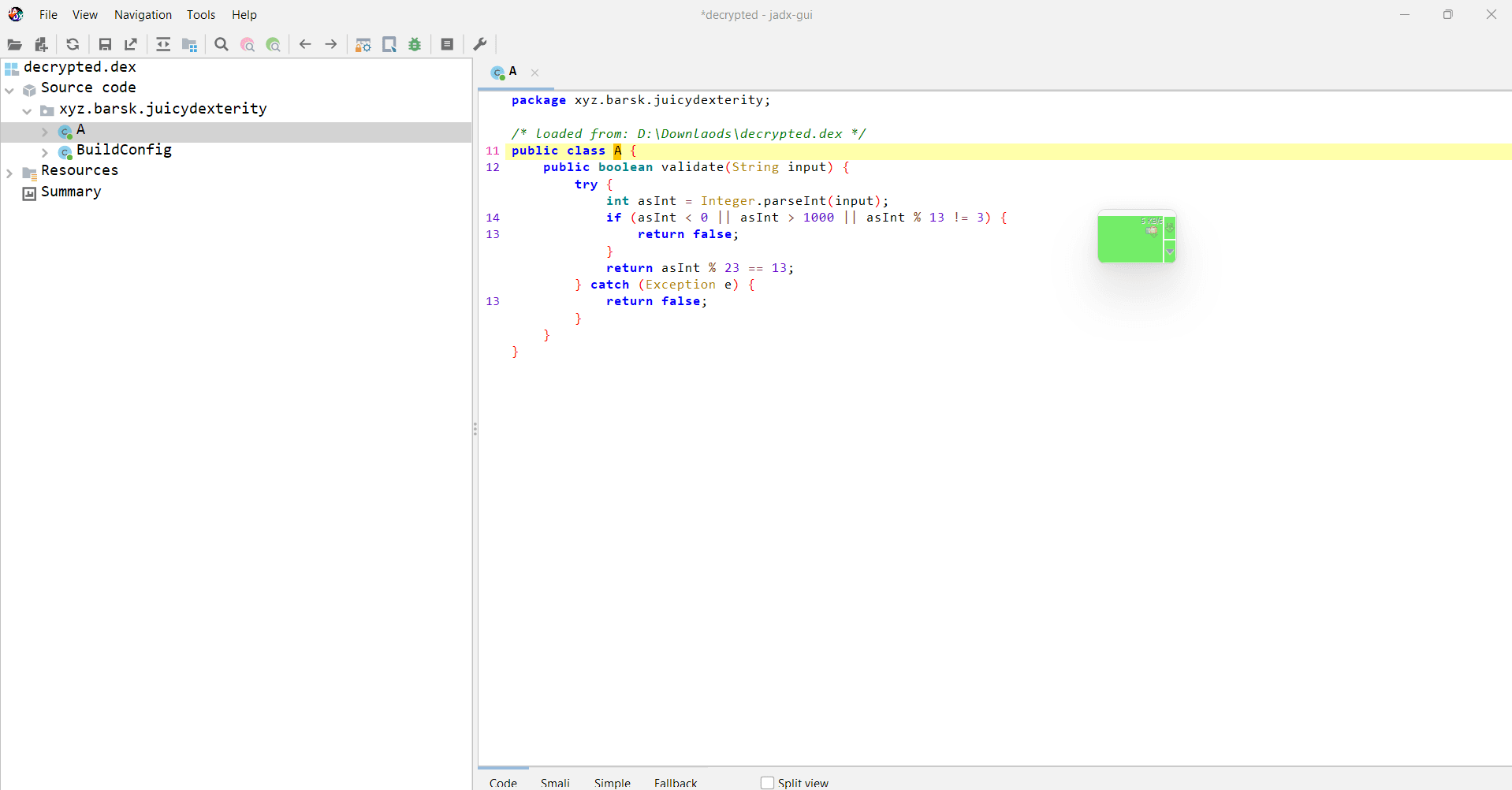Switch to the Simple view tab

613,782
